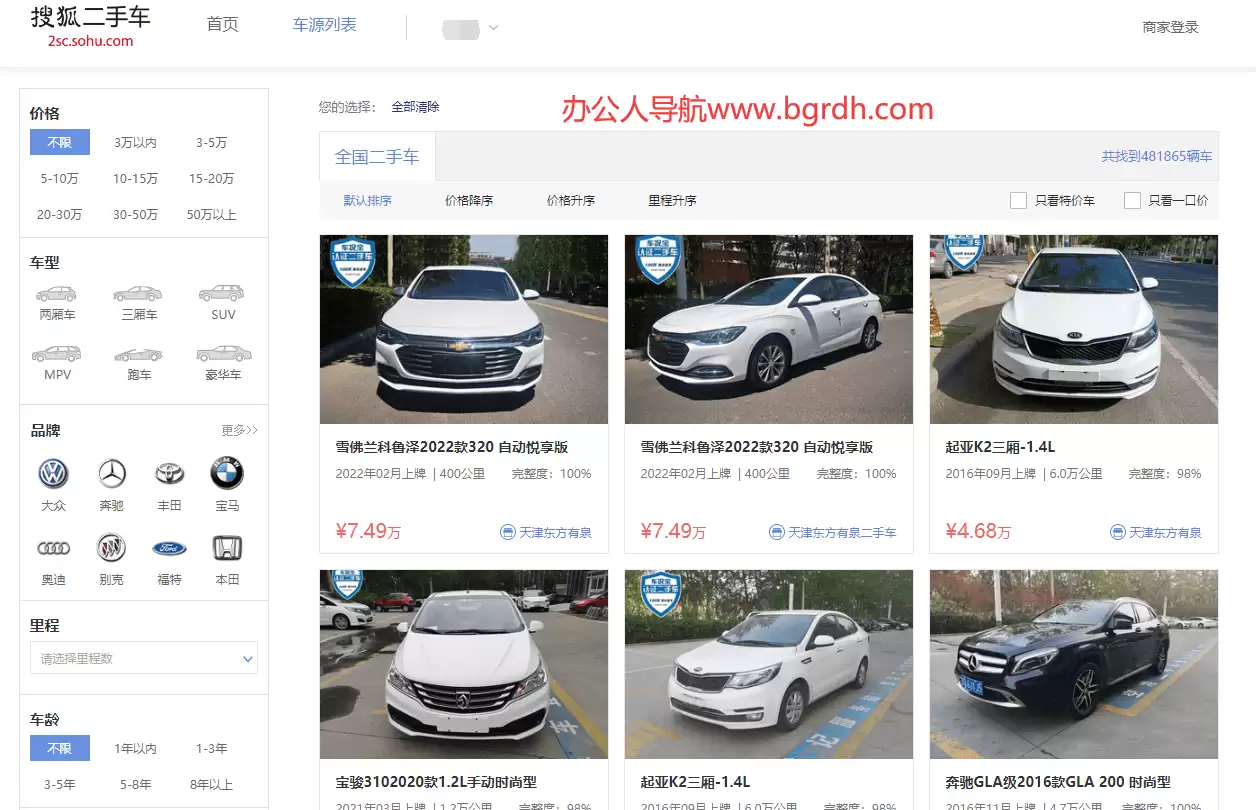The image size is (1256, 810).
Task: Choose the 1-3年 car age filter
Action: tap(210, 748)
